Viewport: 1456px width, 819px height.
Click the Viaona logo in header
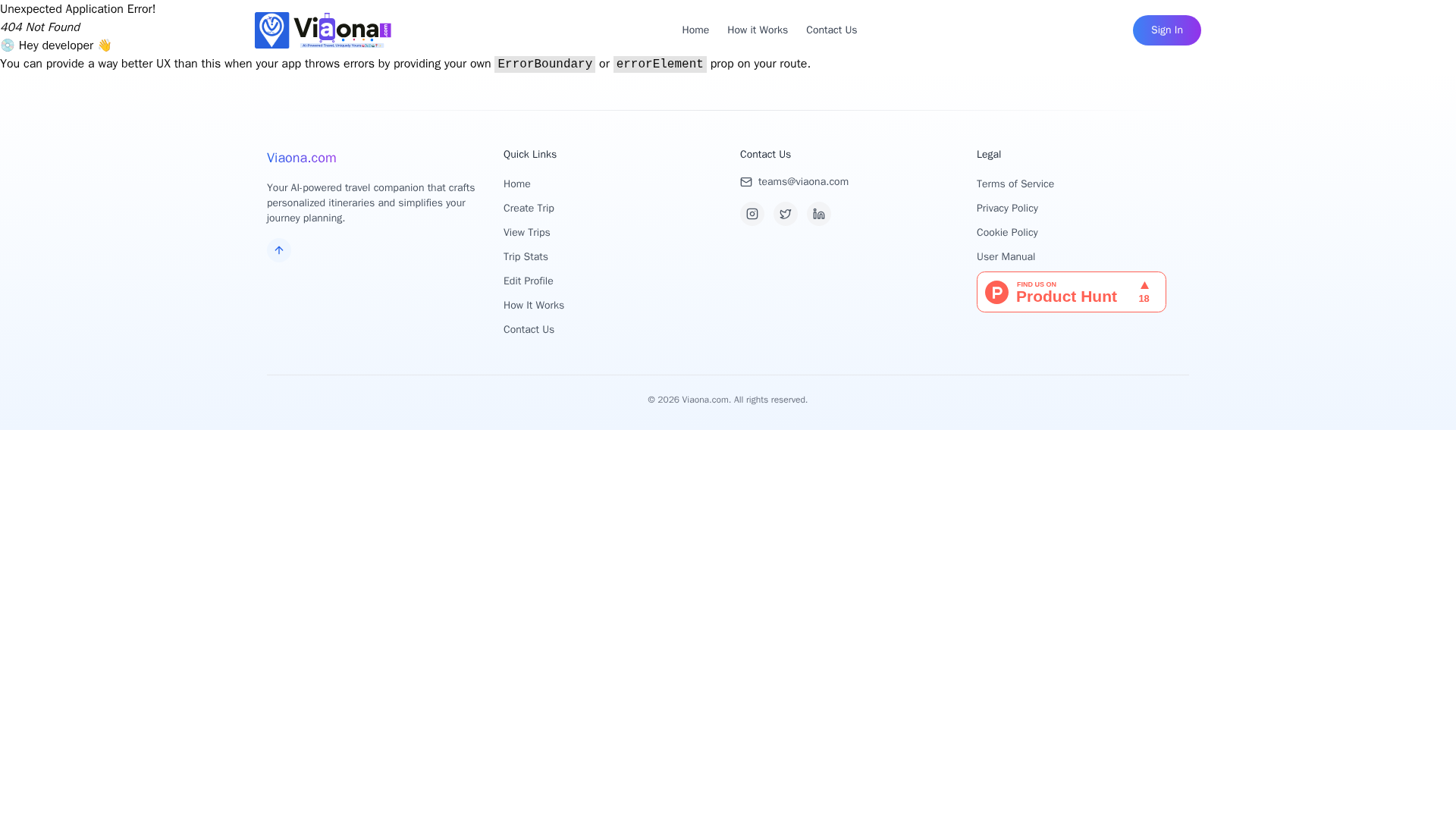(323, 30)
